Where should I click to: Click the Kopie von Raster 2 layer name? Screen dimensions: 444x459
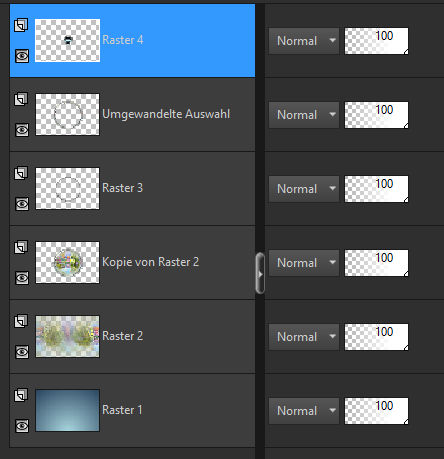click(150, 262)
